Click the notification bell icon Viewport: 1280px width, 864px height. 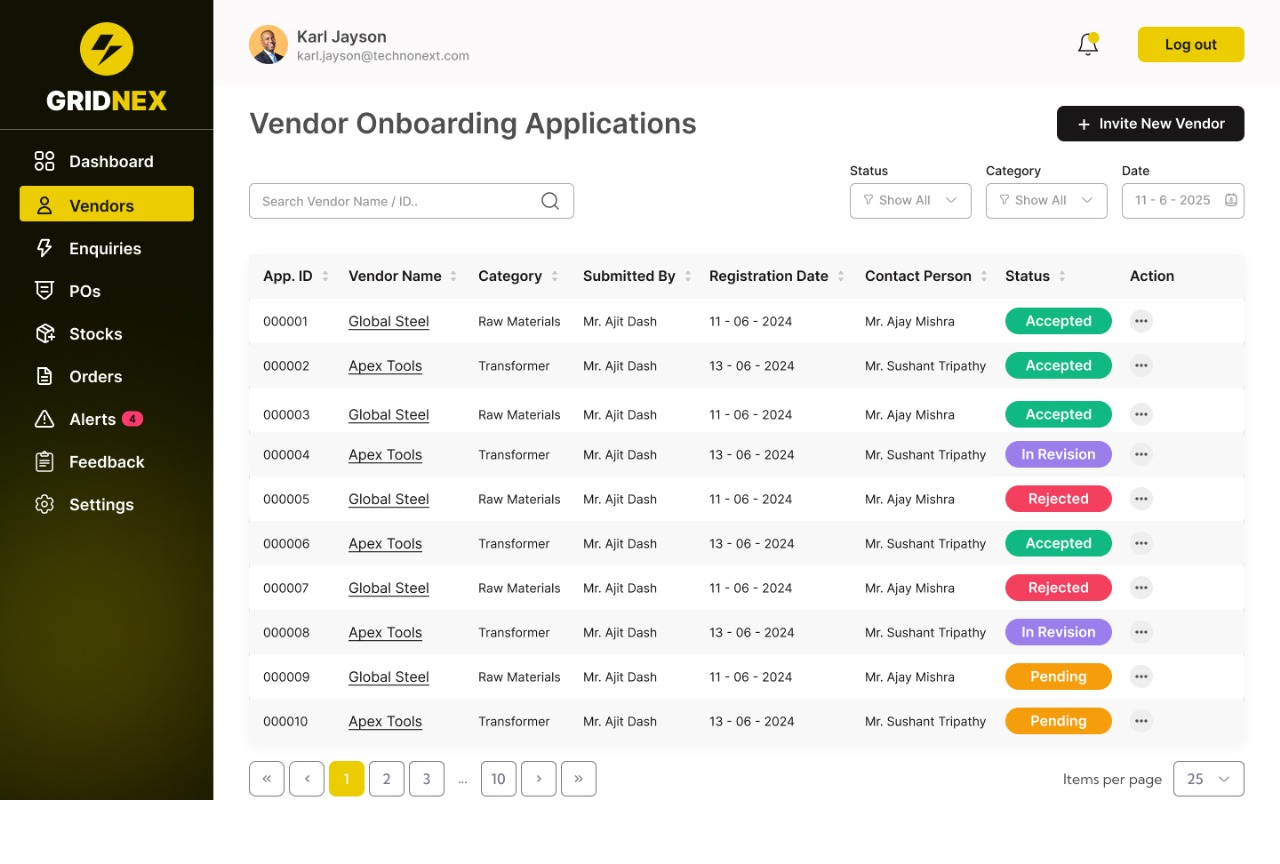pyautogui.click(x=1088, y=45)
